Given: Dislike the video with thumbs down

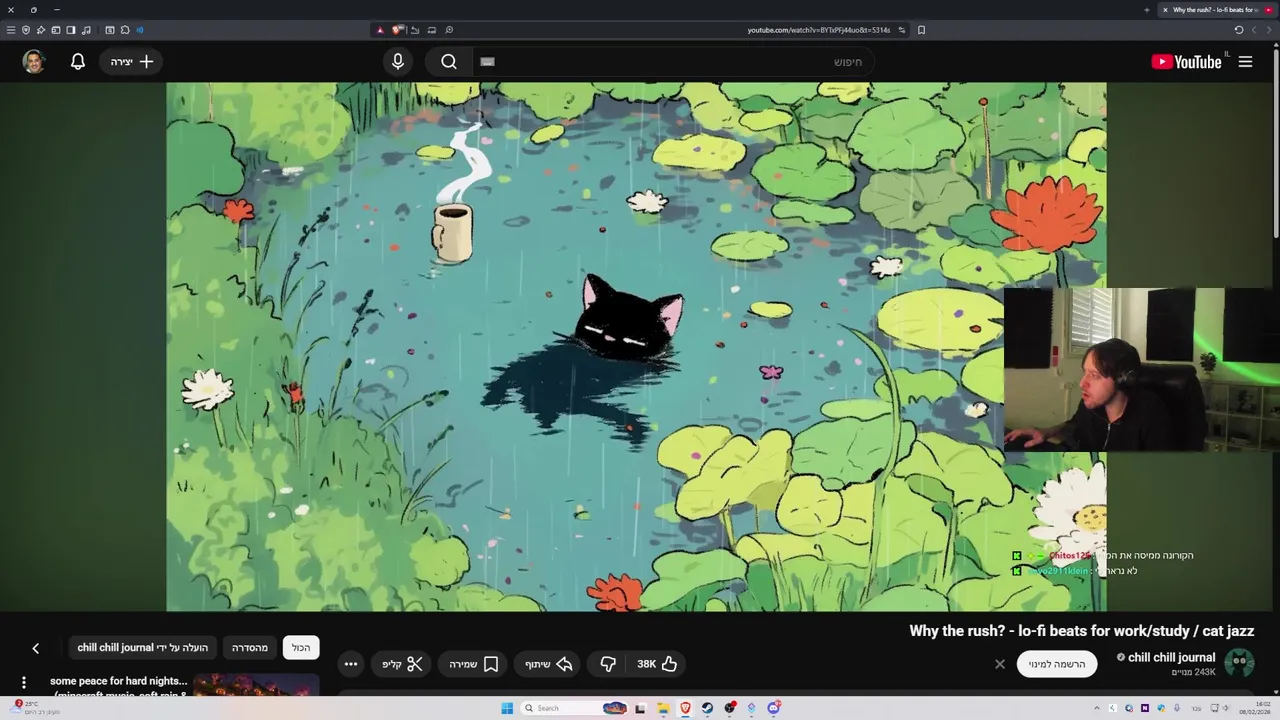Looking at the screenshot, I should point(608,664).
